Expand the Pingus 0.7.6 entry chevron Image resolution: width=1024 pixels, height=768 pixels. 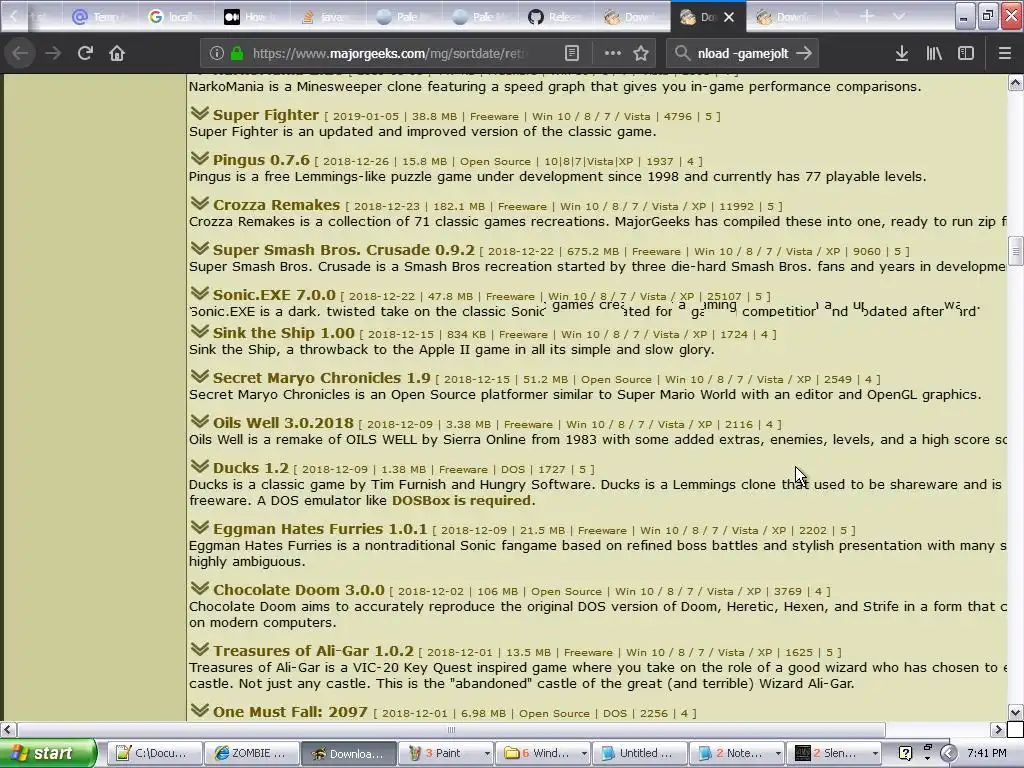coord(200,159)
